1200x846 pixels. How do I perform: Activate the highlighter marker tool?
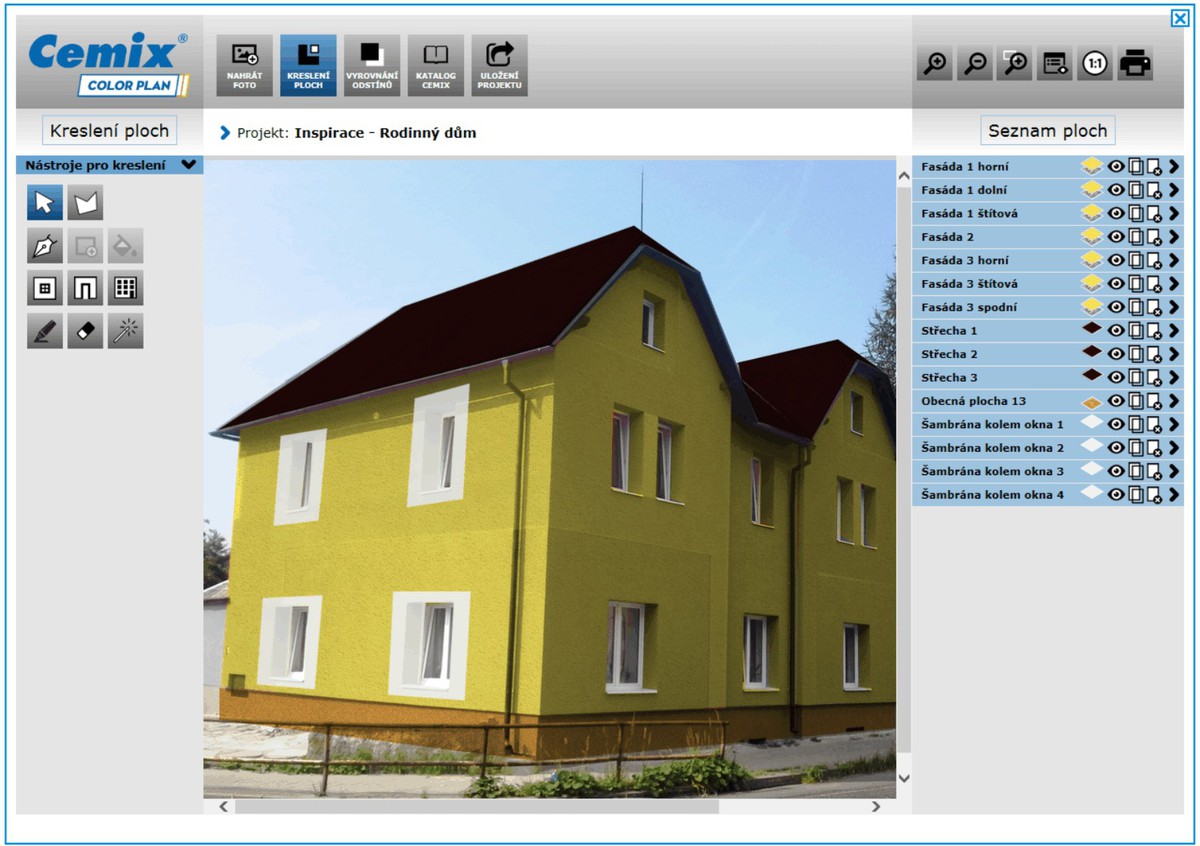pyautogui.click(x=45, y=331)
